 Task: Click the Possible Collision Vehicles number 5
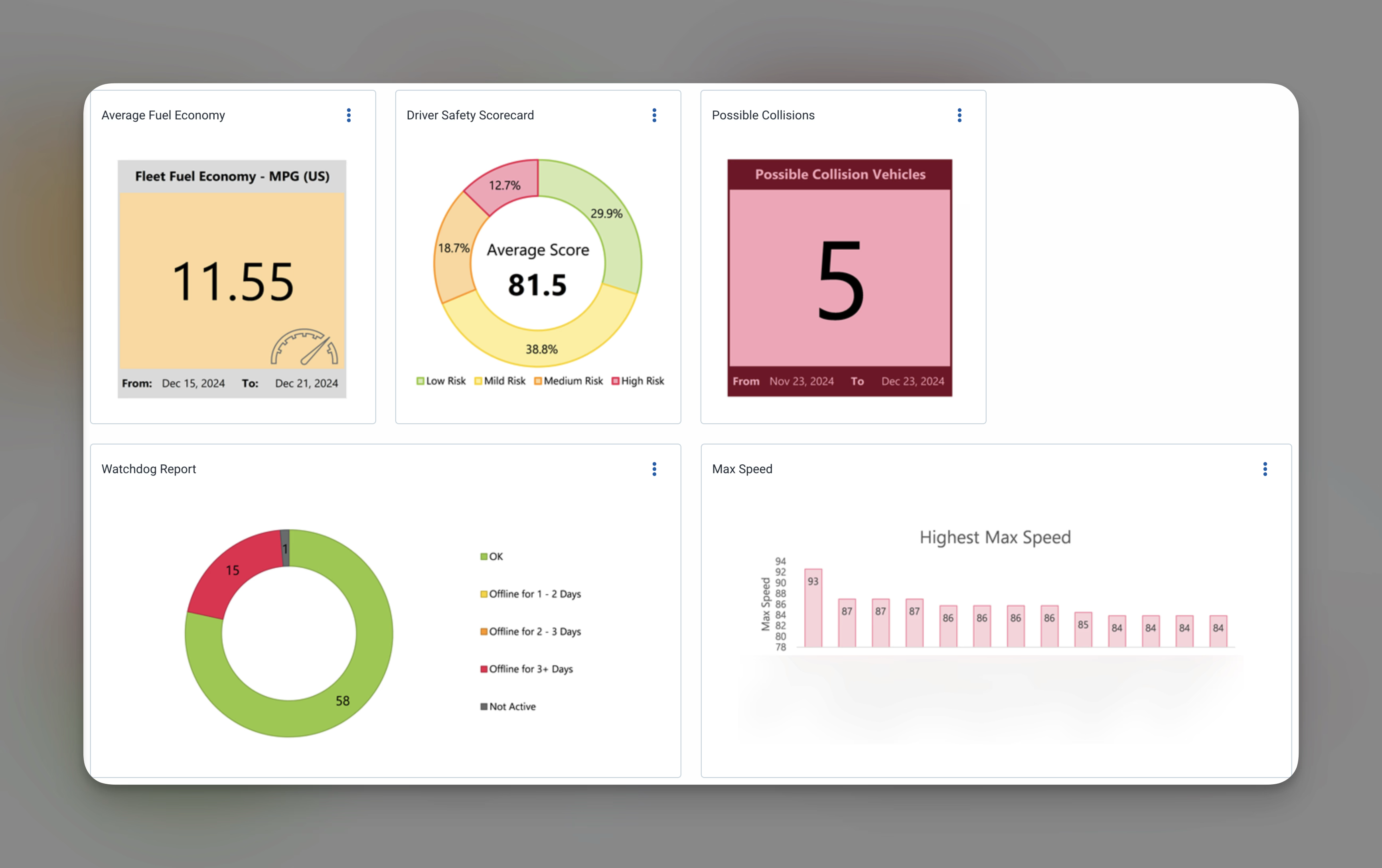(840, 279)
